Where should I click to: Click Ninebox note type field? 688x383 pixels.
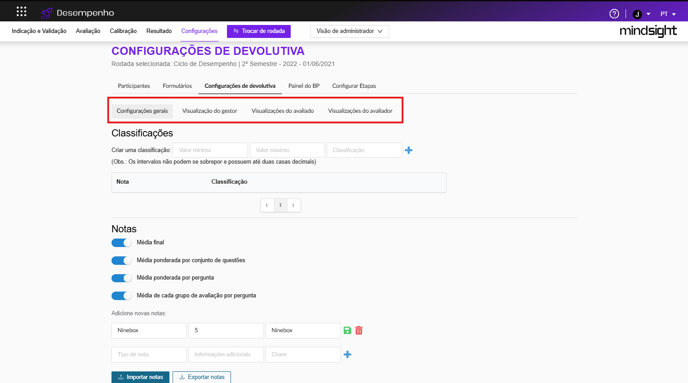149,330
